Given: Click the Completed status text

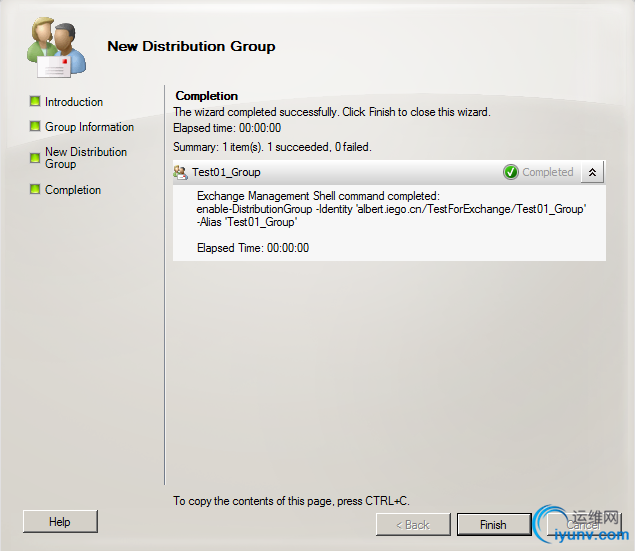Looking at the screenshot, I should tap(548, 172).
